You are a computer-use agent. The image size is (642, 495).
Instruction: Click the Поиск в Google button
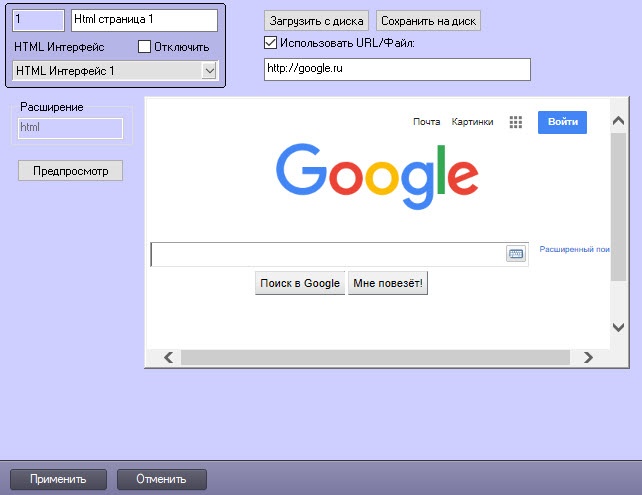click(300, 284)
